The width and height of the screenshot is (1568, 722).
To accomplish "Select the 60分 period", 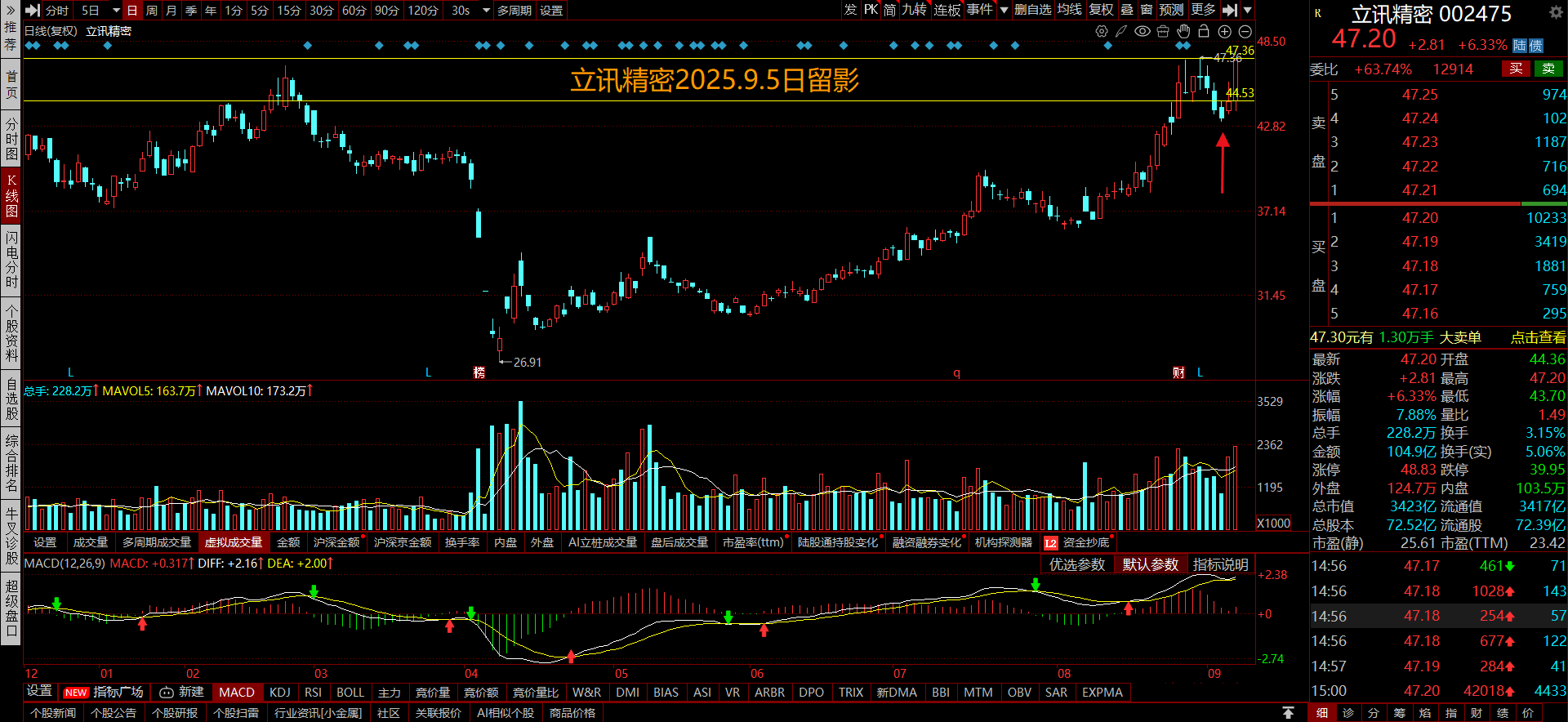I will (x=354, y=11).
